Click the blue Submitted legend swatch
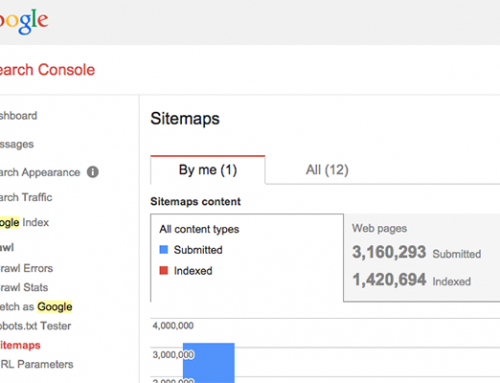500x383 pixels. [164, 250]
